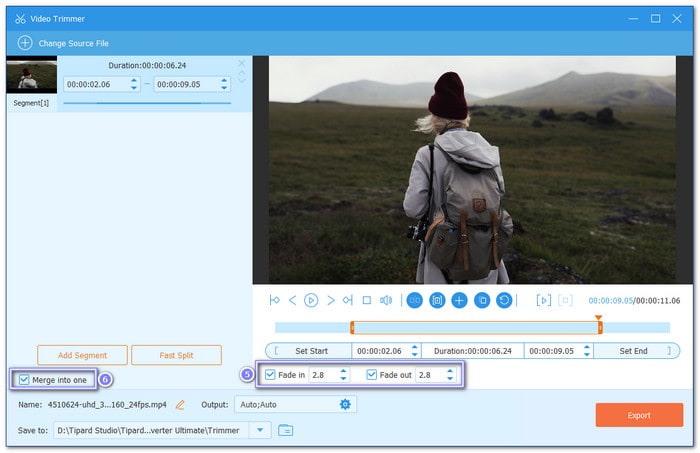Viewport: 700px width, 453px height.
Task: Click the stop square icon
Action: coord(367,300)
